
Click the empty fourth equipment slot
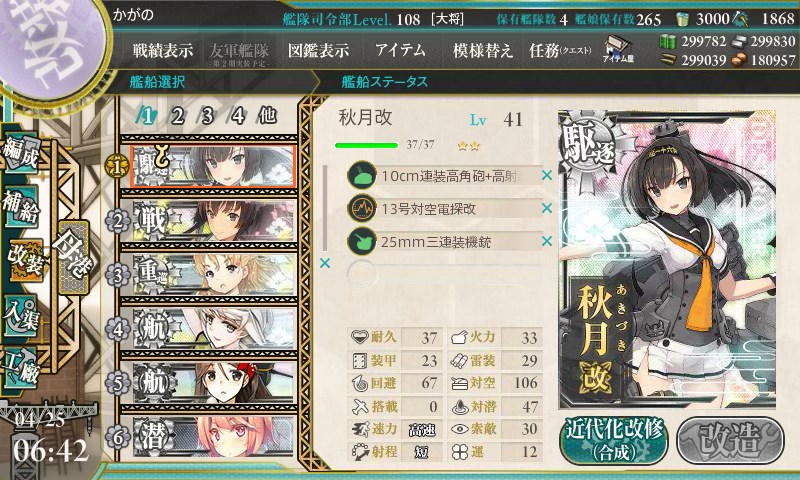click(444, 274)
